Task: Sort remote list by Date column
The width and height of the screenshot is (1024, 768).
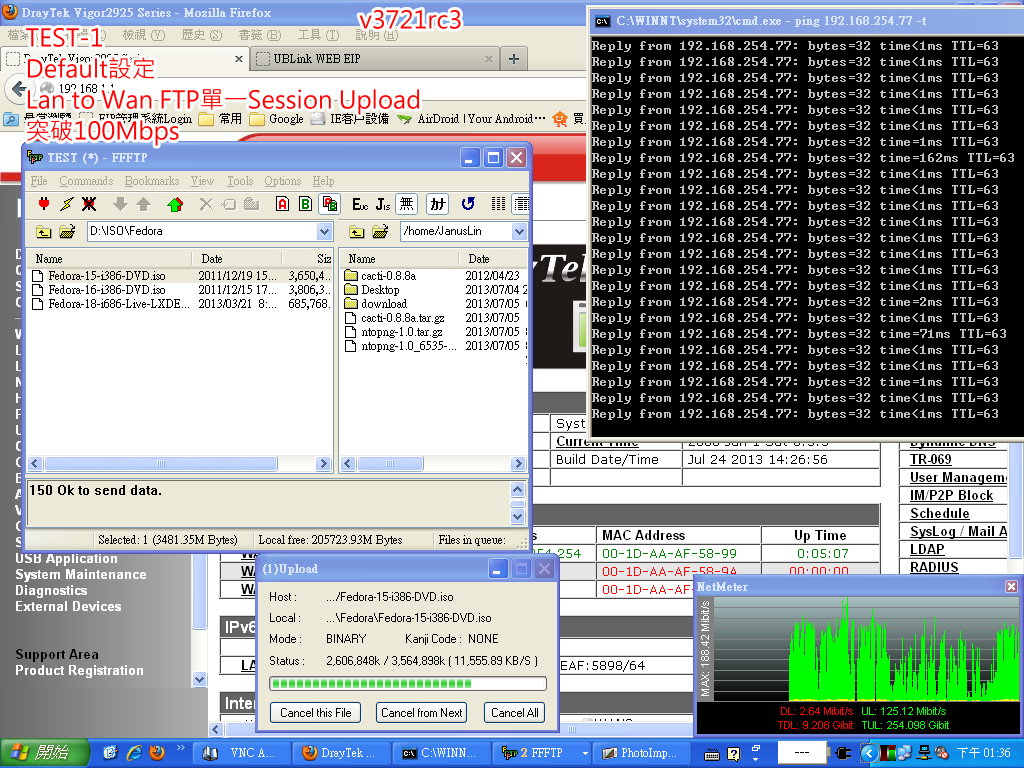Action: click(x=493, y=259)
